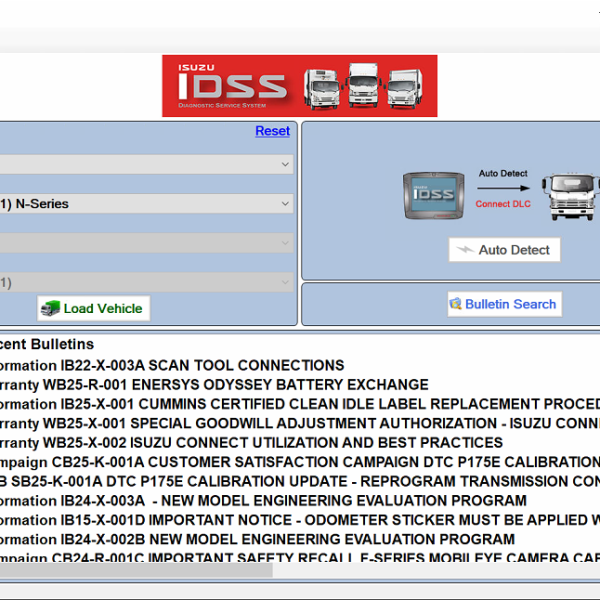Viewport: 600px width, 600px height.
Task: Expand the empty top dropdown above N-Series
Action: (147, 164)
